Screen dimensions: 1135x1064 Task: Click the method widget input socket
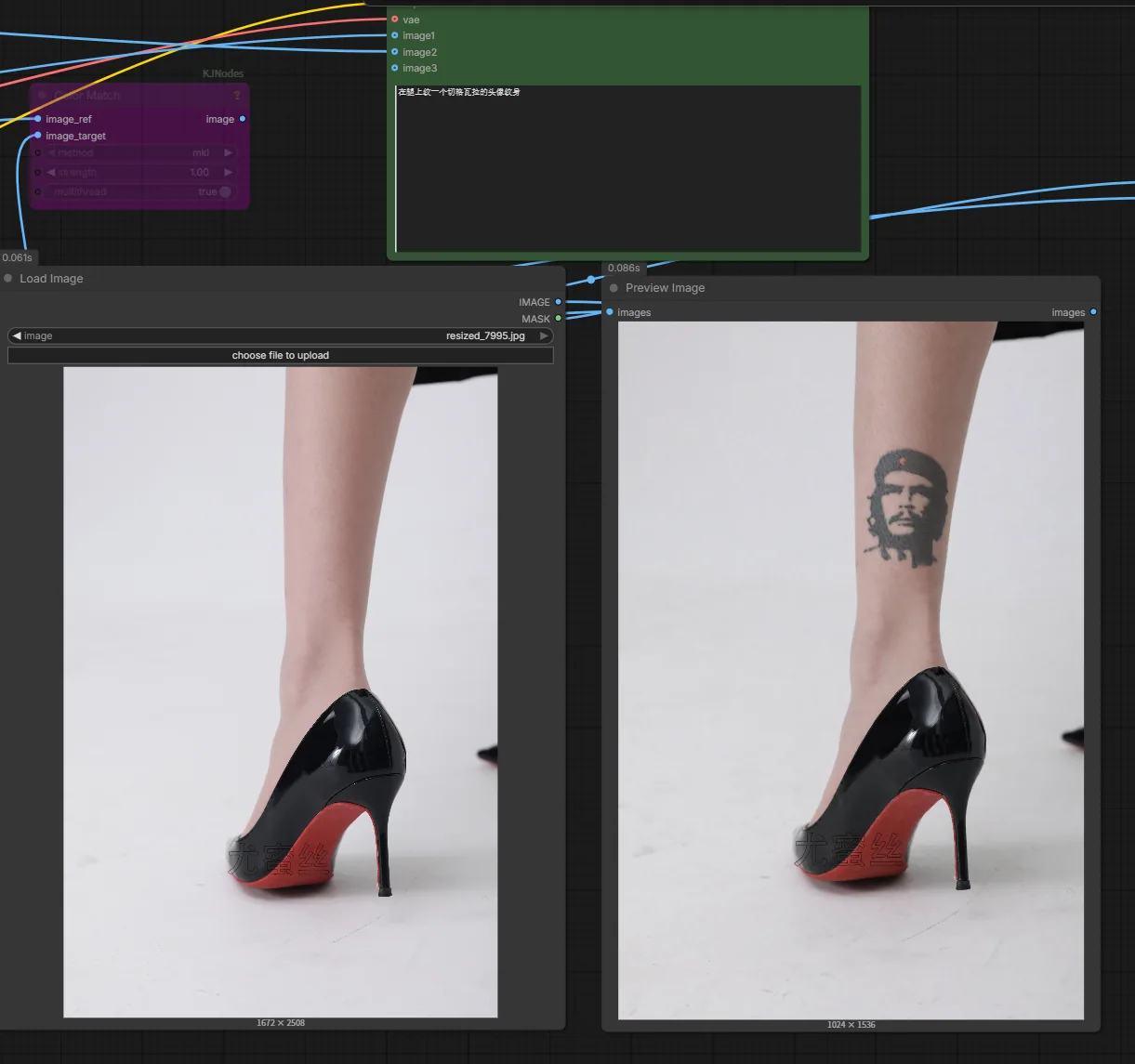tap(38, 152)
